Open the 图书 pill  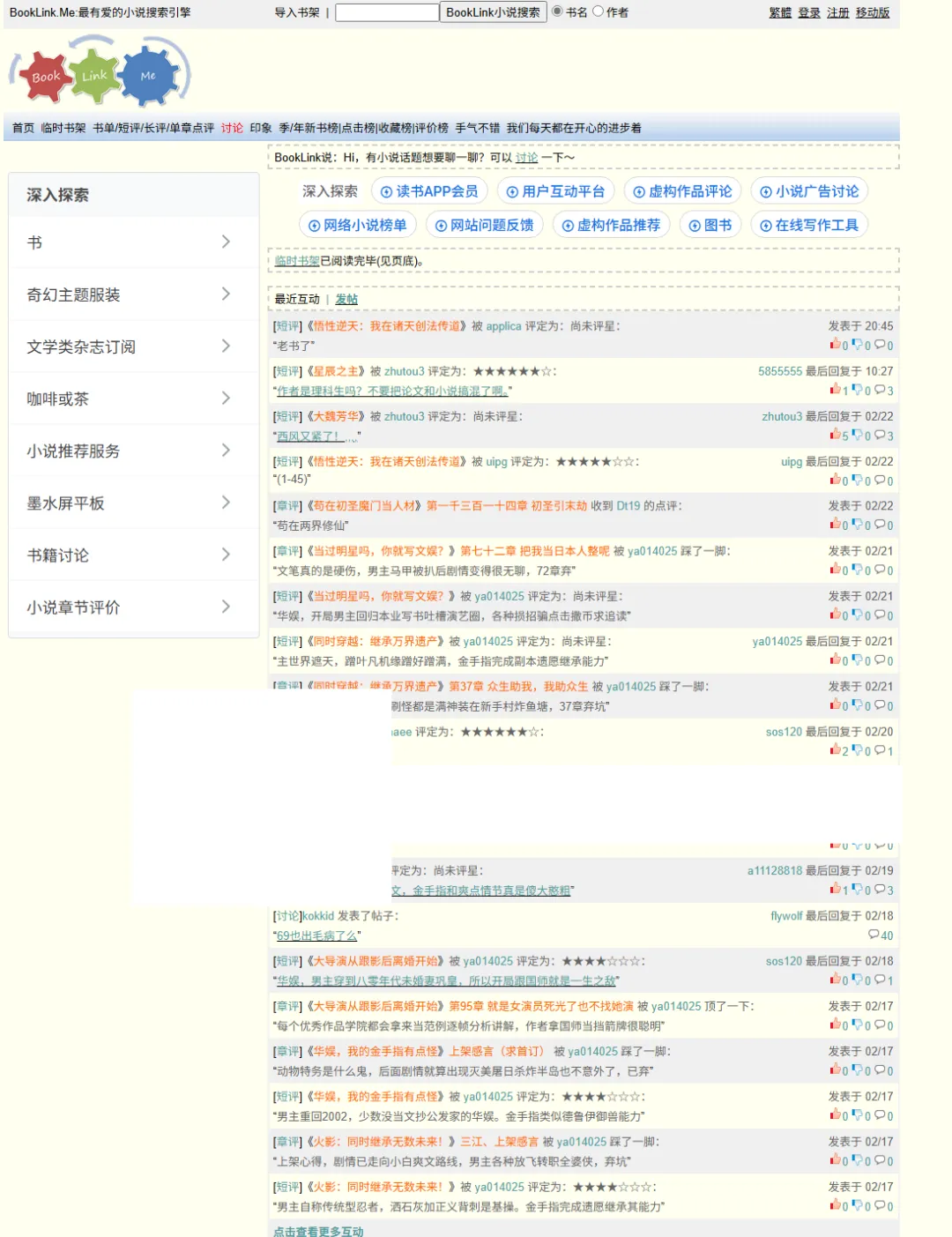710,225
